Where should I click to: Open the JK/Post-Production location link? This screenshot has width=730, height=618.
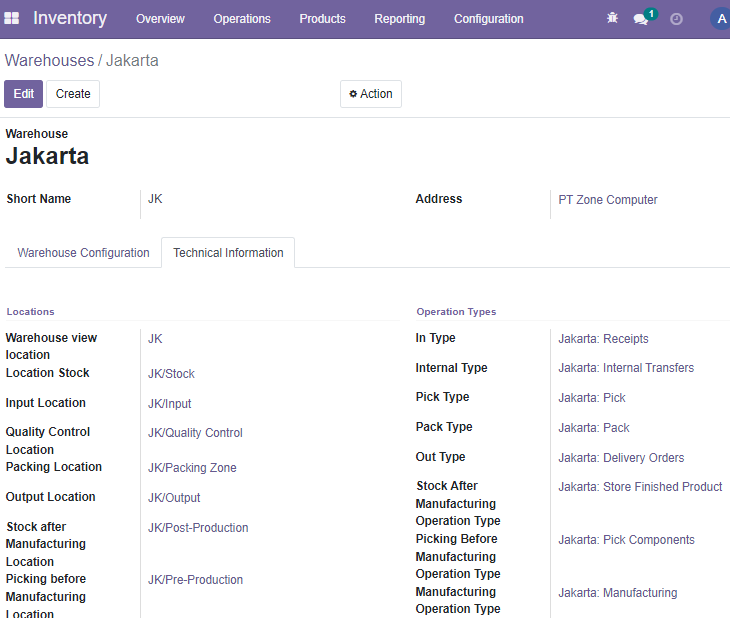click(198, 528)
